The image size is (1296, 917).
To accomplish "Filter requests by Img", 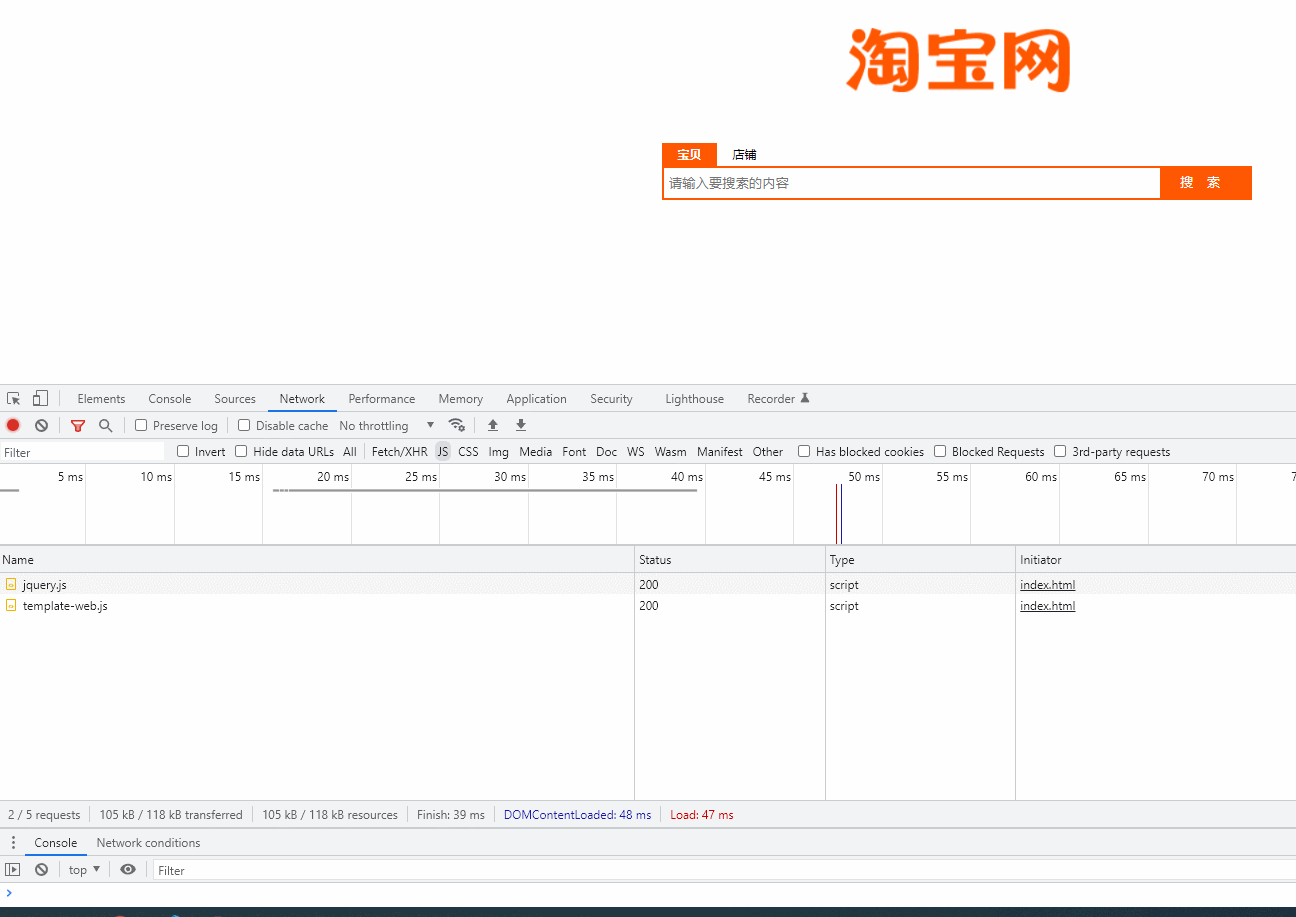I will (x=498, y=452).
